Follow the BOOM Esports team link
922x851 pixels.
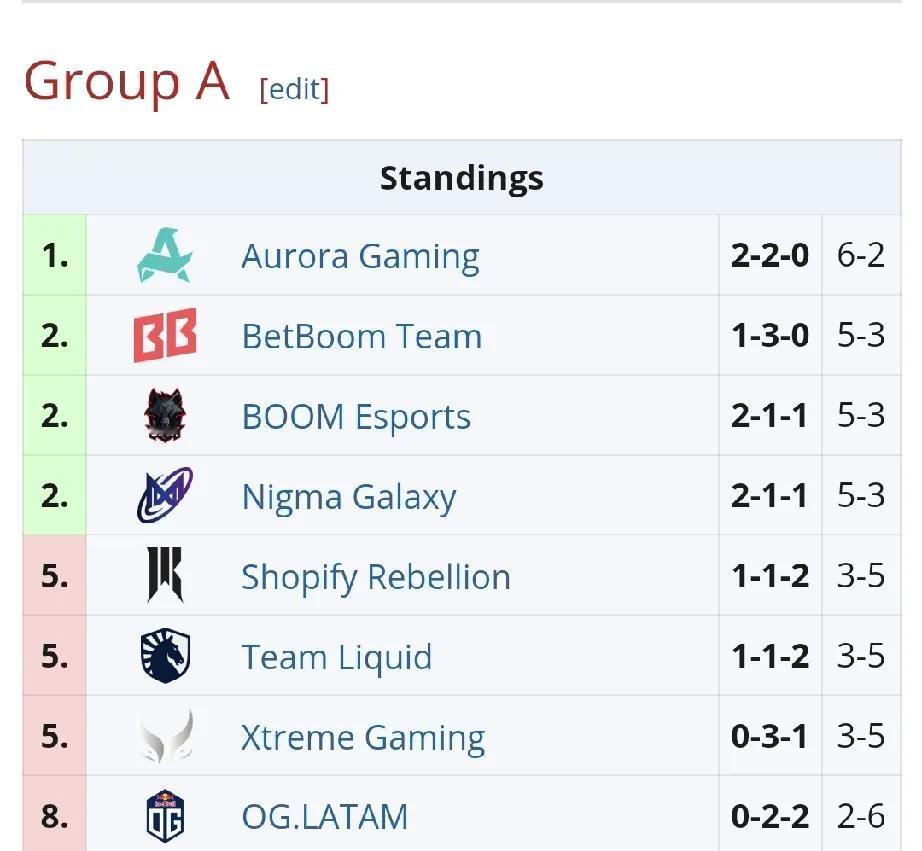point(356,417)
